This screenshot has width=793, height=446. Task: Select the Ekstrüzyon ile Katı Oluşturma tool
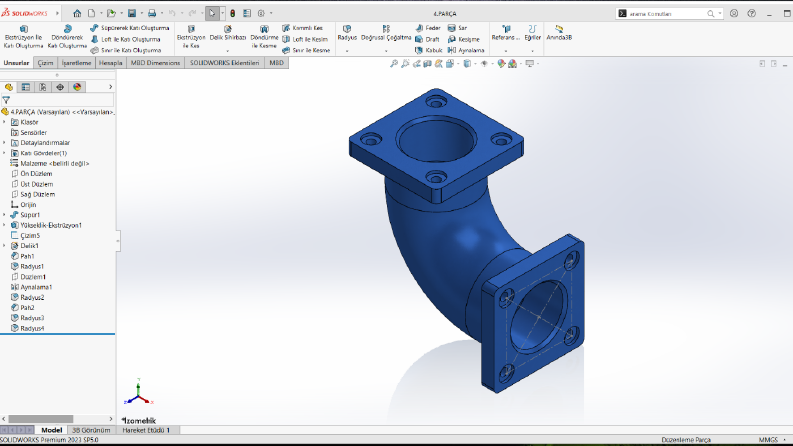pos(23,37)
